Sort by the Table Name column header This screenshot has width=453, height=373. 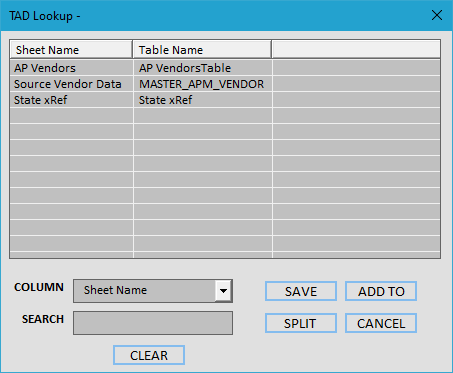tap(202, 50)
